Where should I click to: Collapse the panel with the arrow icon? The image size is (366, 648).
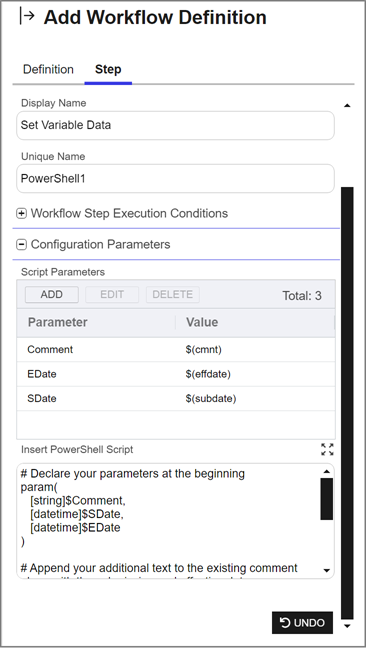click(27, 17)
